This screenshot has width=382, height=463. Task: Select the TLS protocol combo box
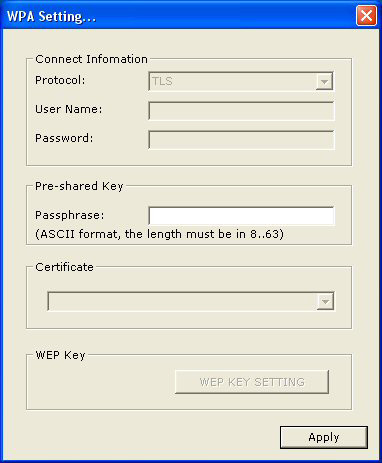coord(241,81)
